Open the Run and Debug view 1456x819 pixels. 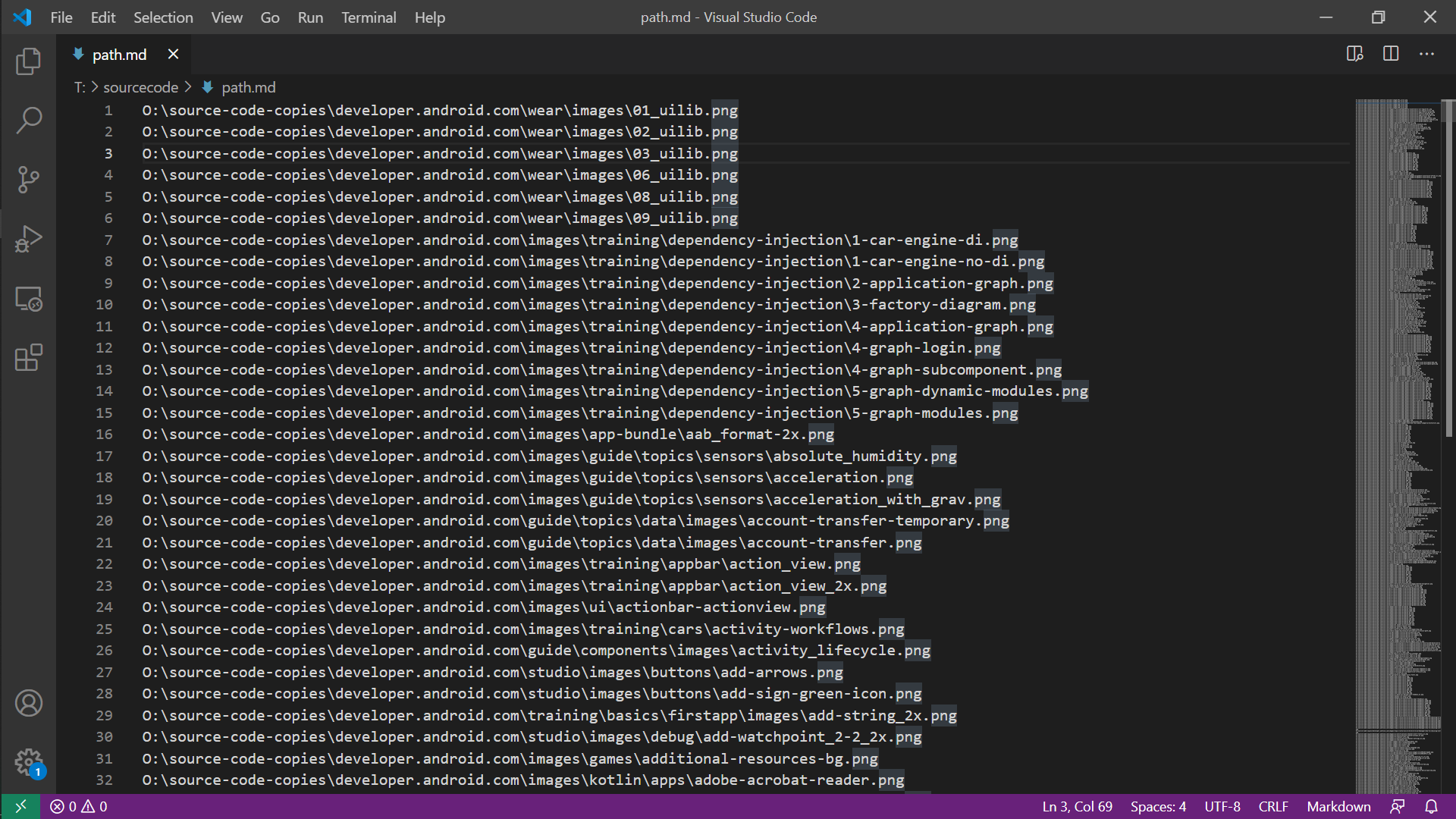28,239
